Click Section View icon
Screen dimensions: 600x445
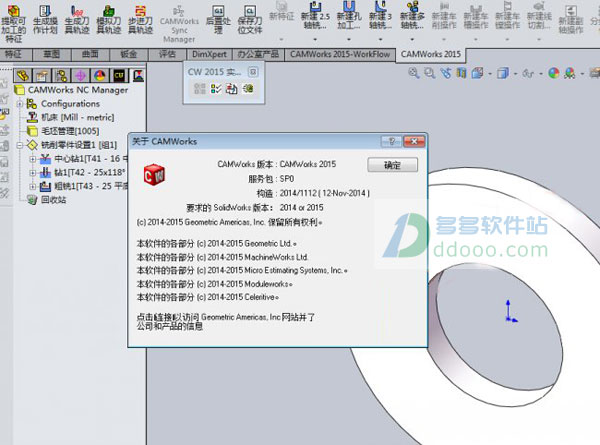click(461, 73)
